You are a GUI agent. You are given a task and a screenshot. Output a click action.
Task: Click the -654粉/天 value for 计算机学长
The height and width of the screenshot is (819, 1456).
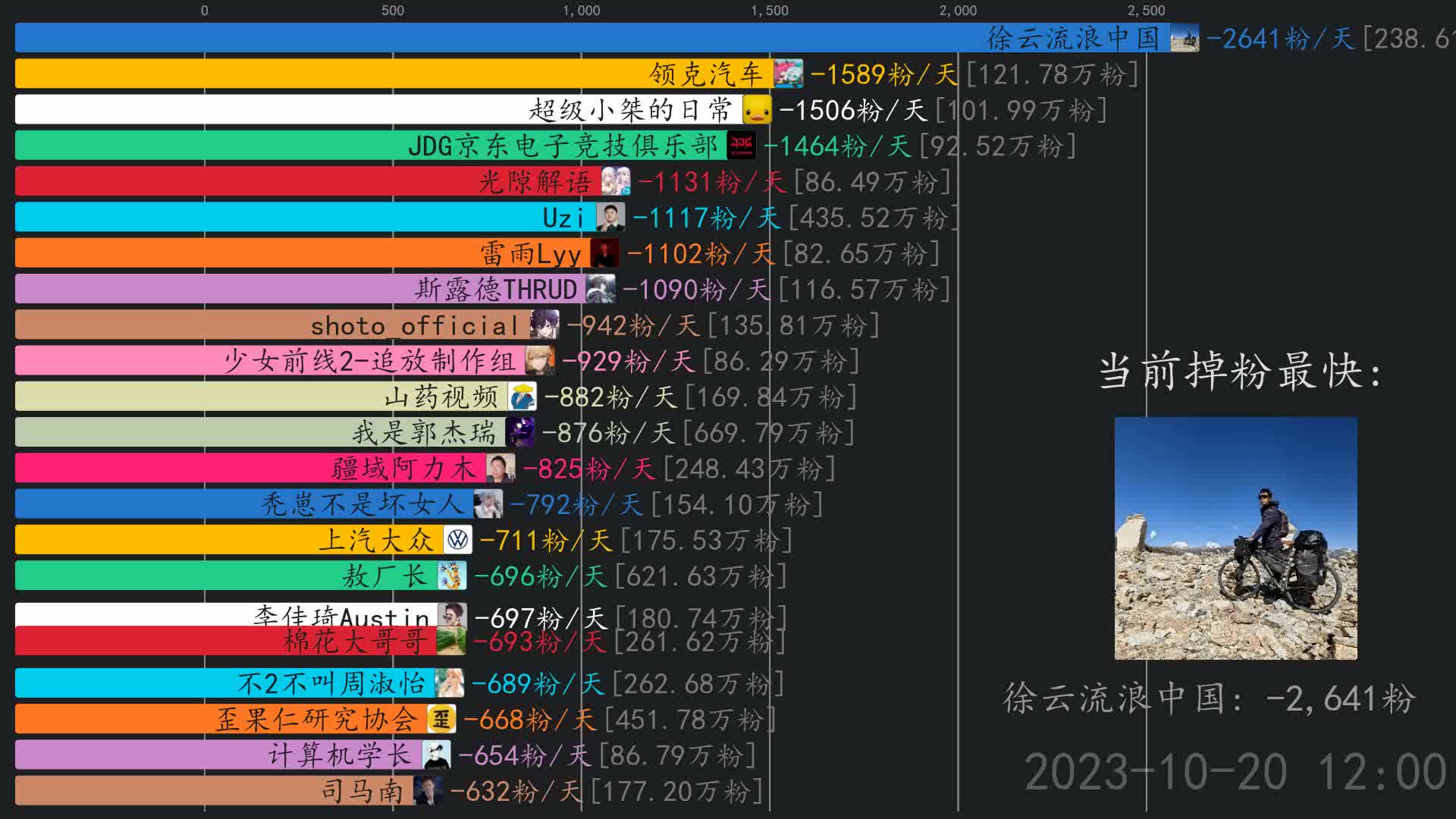pos(525,755)
